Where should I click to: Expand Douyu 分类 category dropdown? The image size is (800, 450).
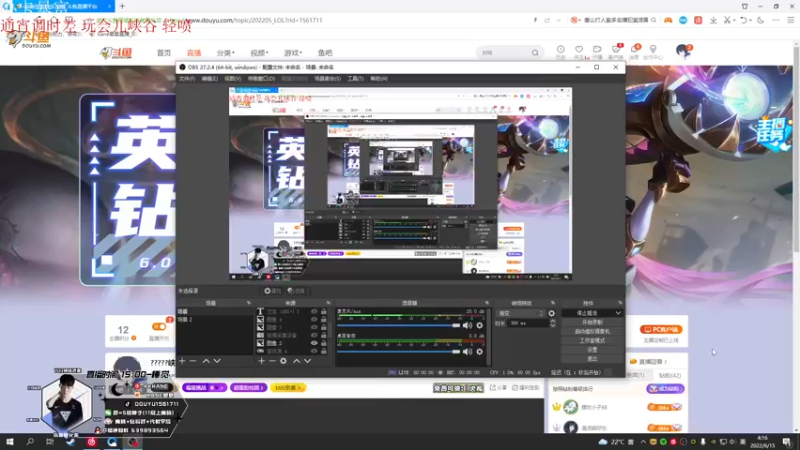click(x=226, y=53)
